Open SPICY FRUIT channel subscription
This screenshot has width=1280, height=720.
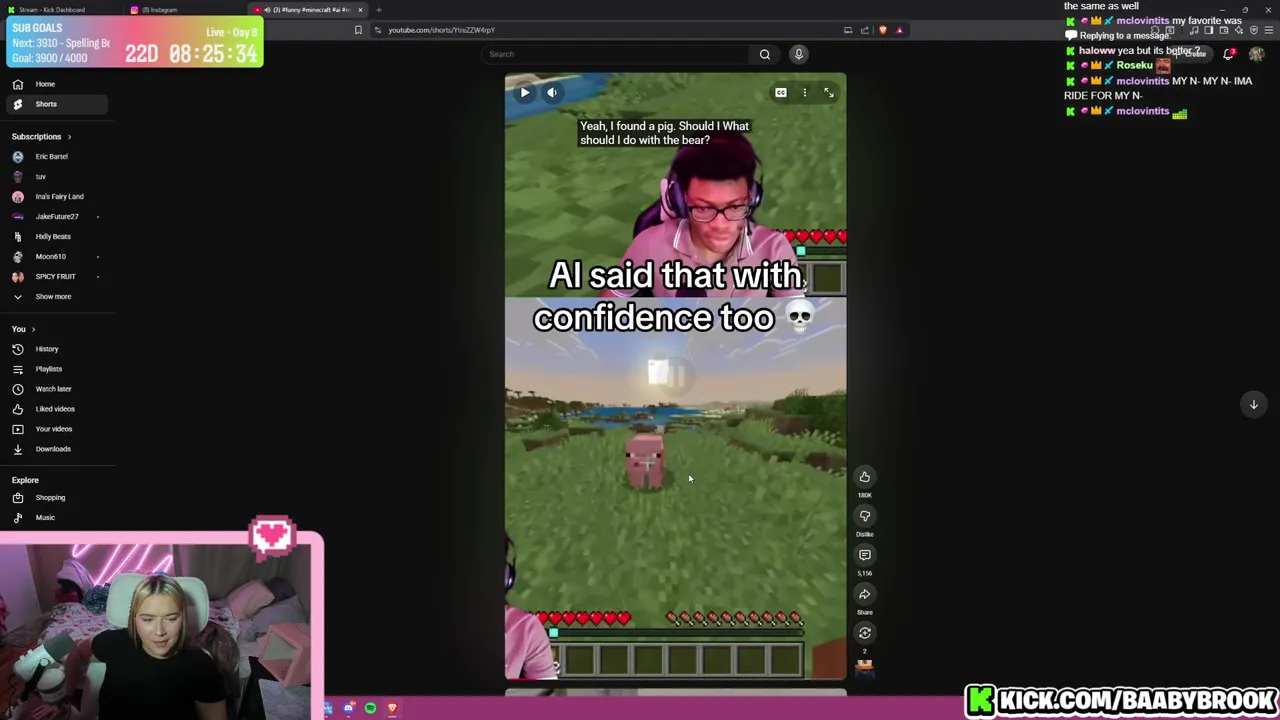pyautogui.click(x=57, y=276)
